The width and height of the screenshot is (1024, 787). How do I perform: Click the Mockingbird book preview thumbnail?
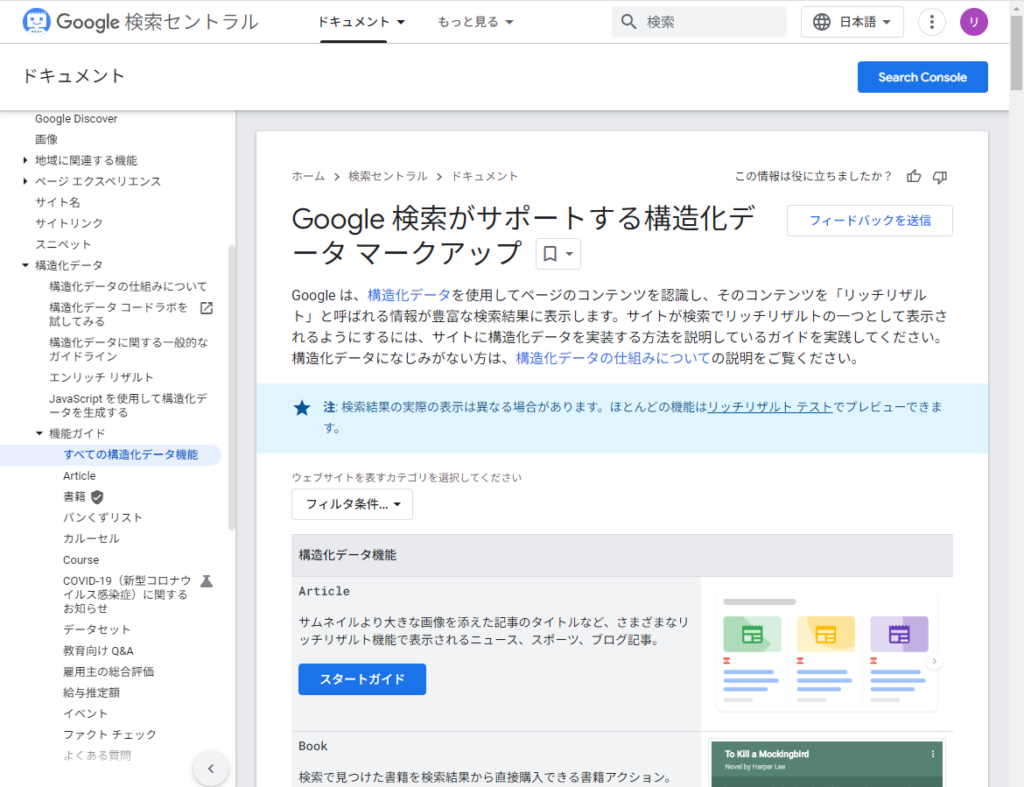click(x=826, y=764)
